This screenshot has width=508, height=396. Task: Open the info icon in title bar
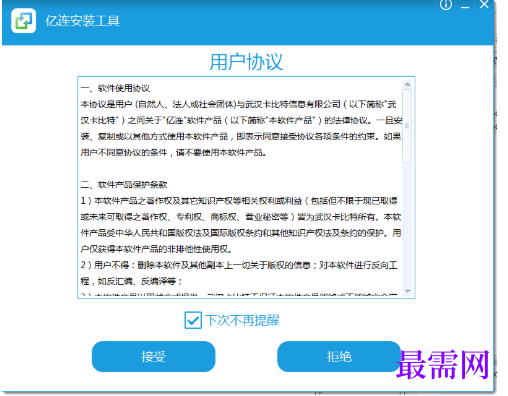(446, 5)
